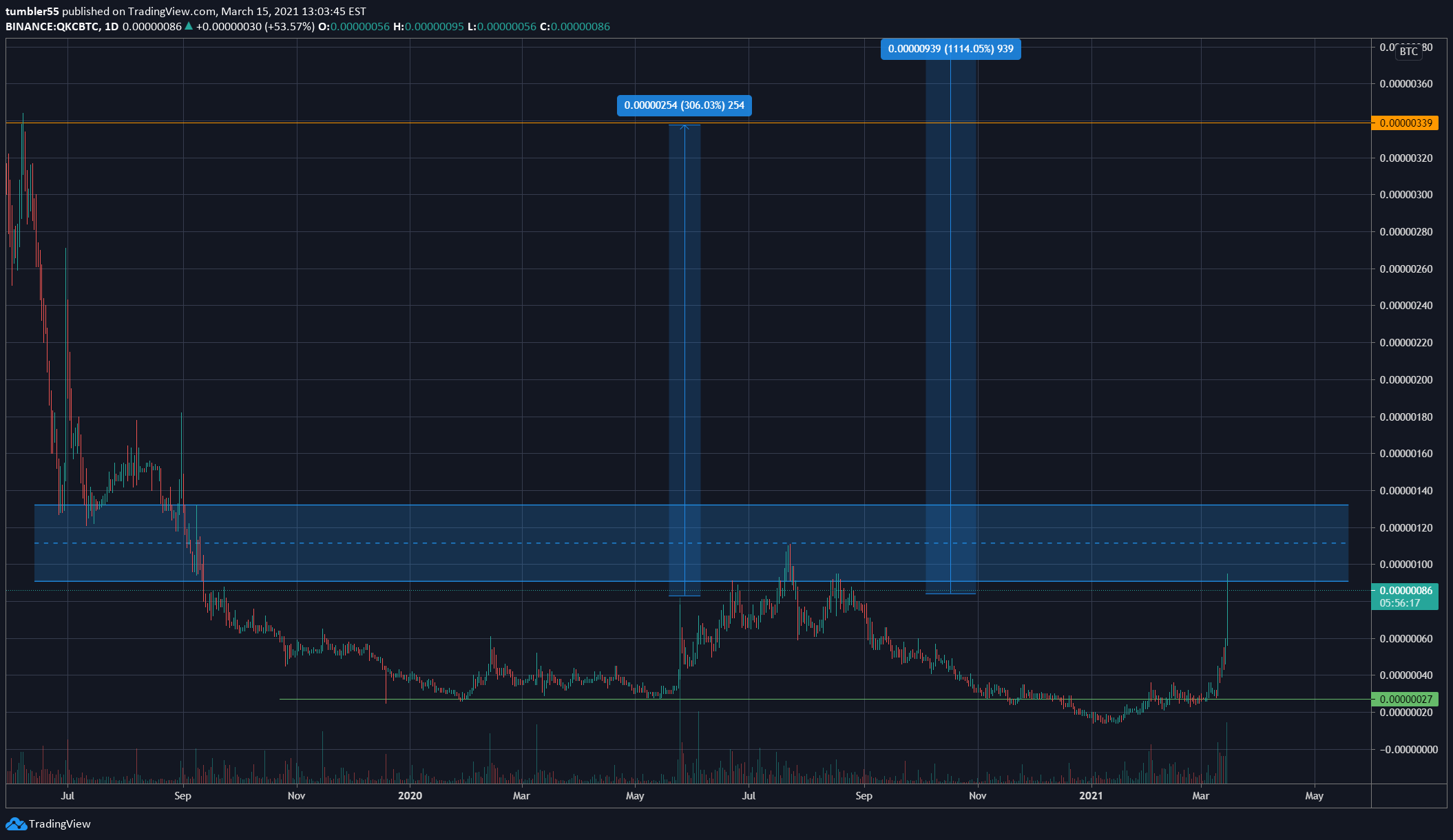This screenshot has width=1453, height=840.
Task: Click the 2020 label on the time axis
Action: [x=410, y=796]
